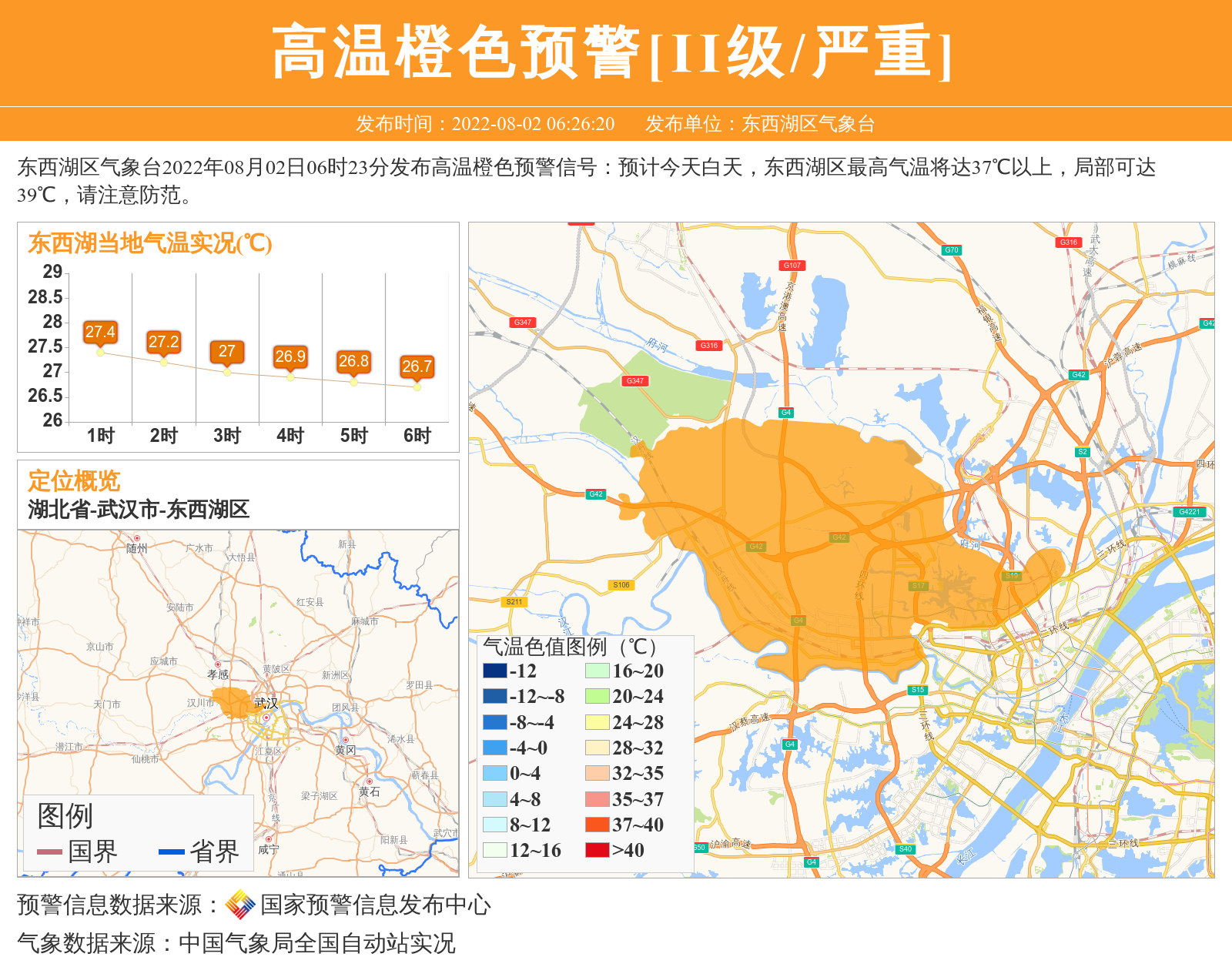Image resolution: width=1232 pixels, height=967 pixels.
Task: Click the 27.2 temperature label at 2时
Action: [x=163, y=343]
